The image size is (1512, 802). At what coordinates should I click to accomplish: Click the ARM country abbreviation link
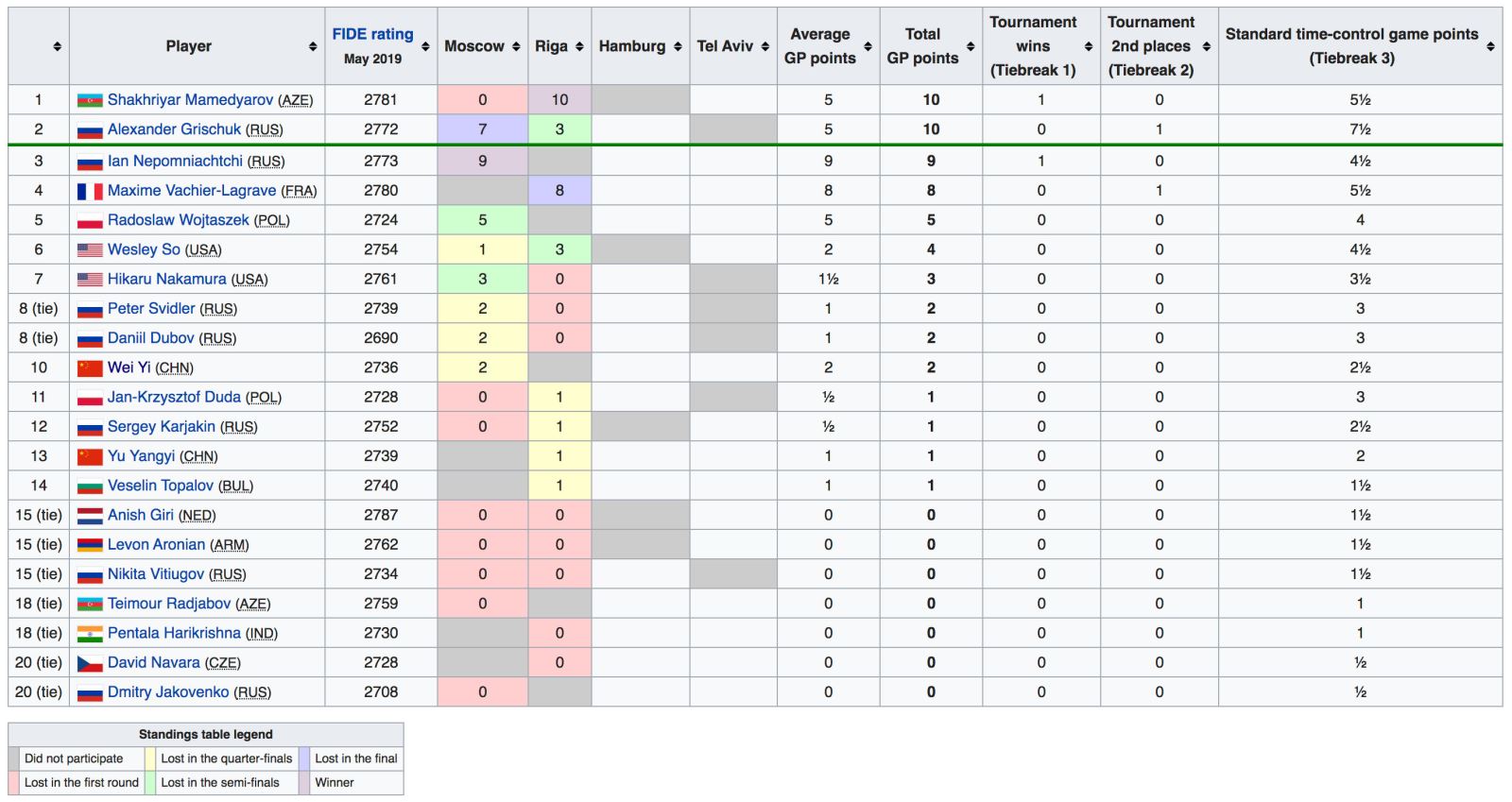point(229,545)
